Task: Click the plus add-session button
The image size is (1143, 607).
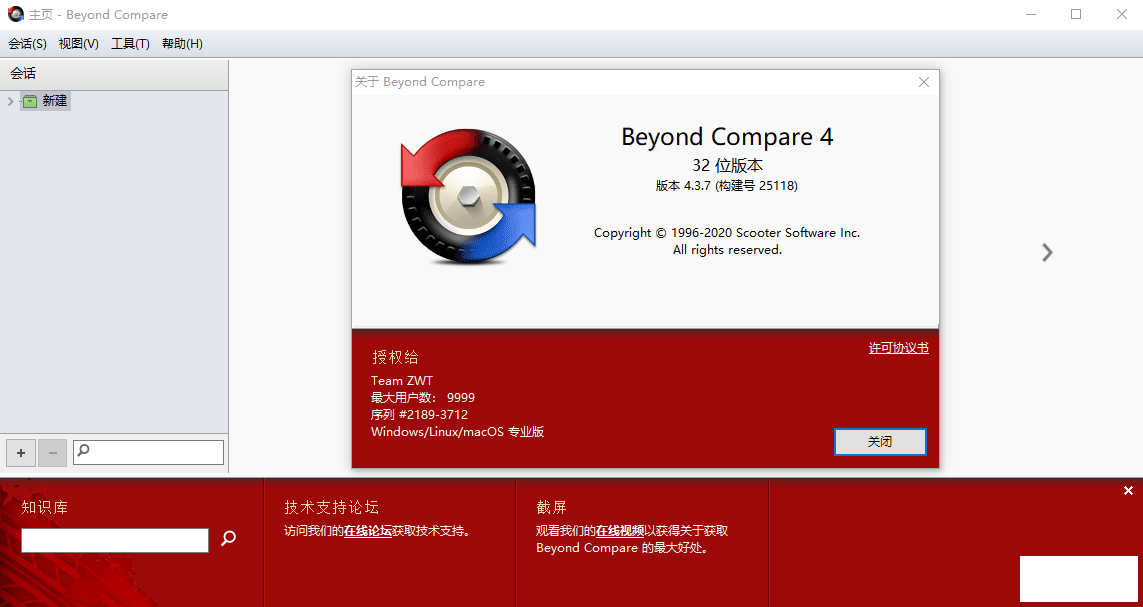Action: point(20,453)
